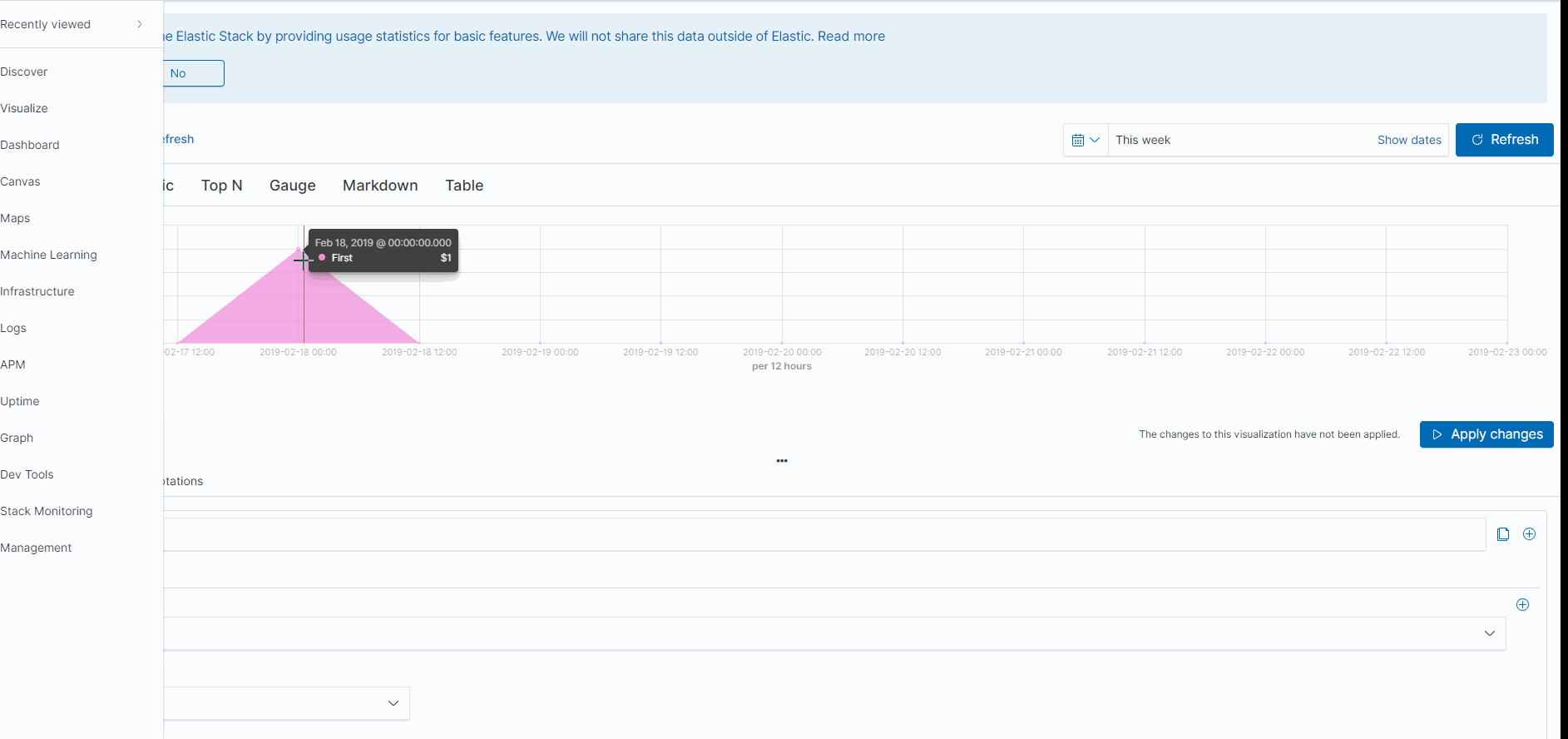Apply changes to the visualization
Screen dimensions: 1568x739
[1486, 434]
